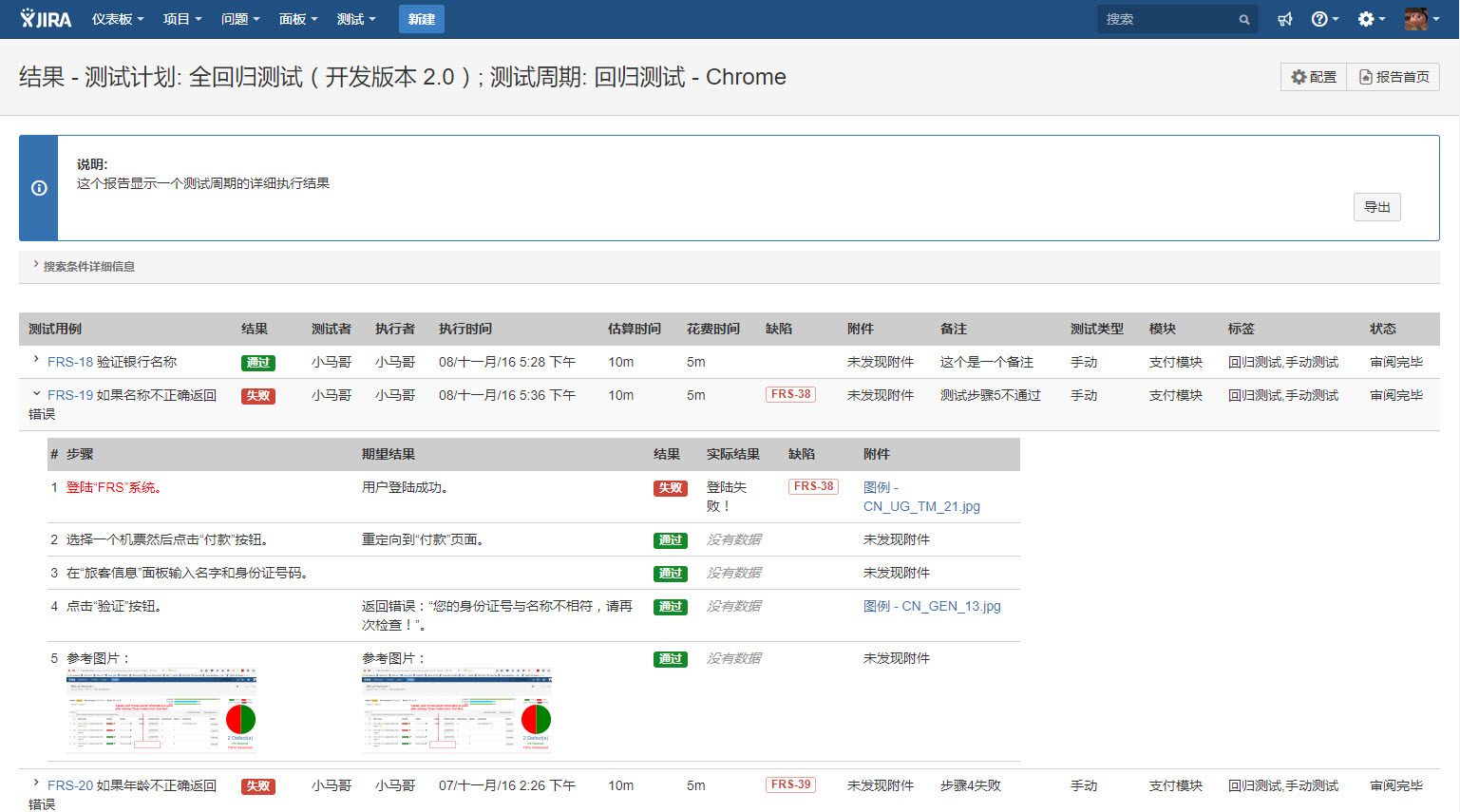Screen dimensions: 1460x812
Task: Open the FRS-19 test case link
Action: (70, 395)
